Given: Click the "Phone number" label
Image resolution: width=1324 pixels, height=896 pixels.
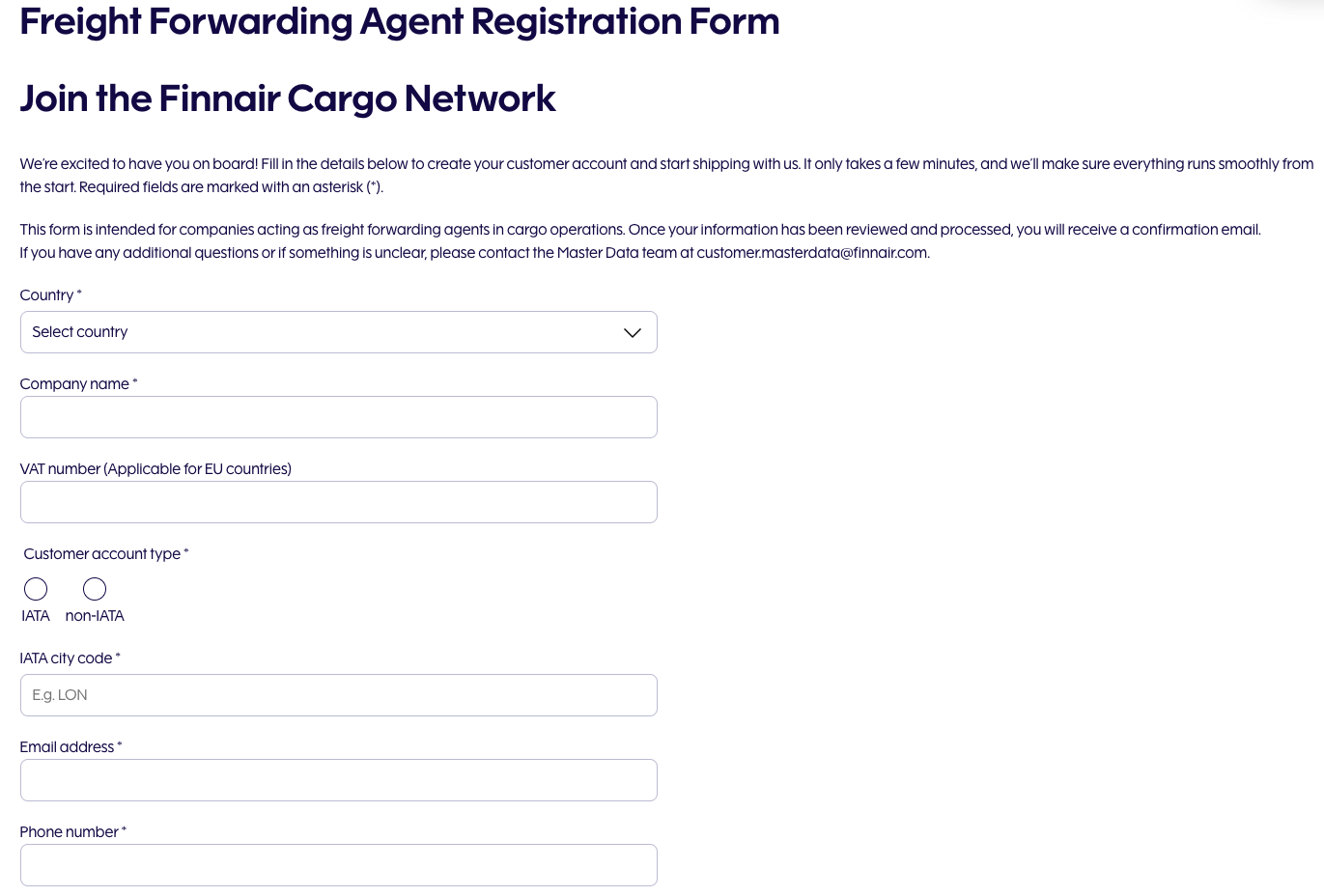Looking at the screenshot, I should coord(70,832).
